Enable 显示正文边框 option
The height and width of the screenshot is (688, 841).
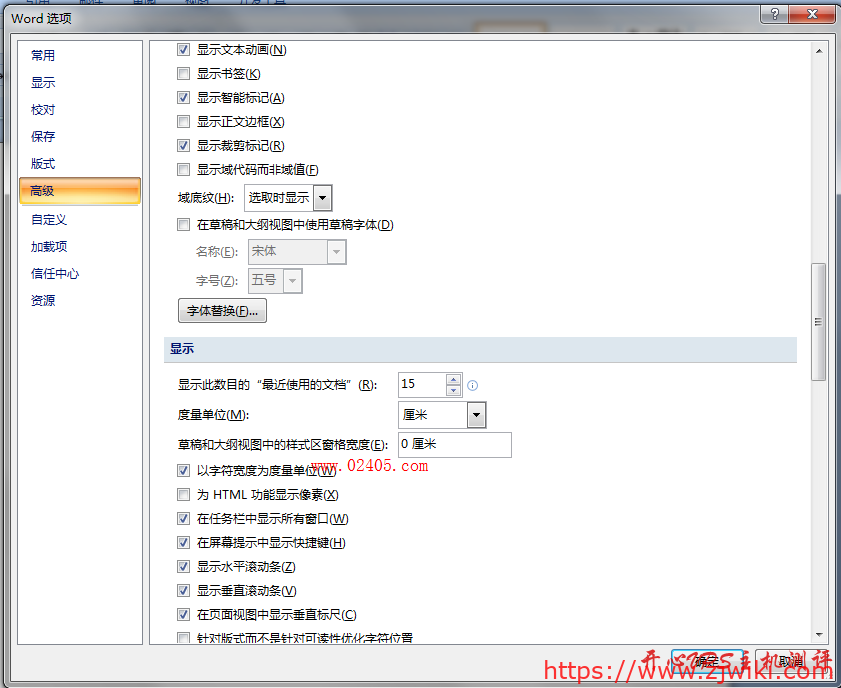[183, 121]
